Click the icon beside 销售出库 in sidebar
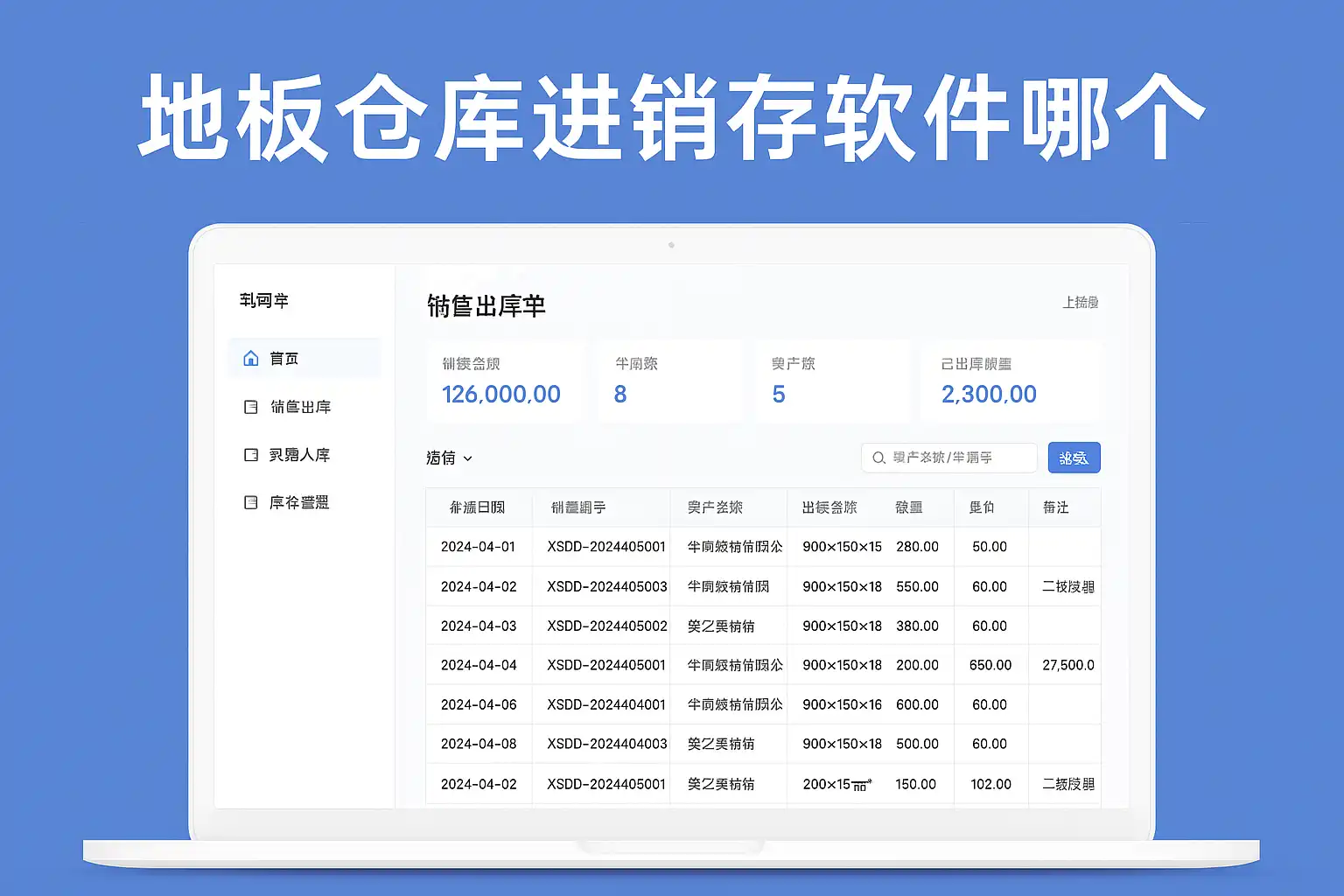This screenshot has width=1344, height=896. (x=251, y=407)
